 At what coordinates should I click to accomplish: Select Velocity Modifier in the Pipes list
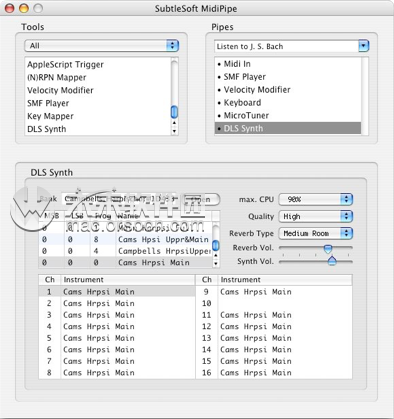288,90
